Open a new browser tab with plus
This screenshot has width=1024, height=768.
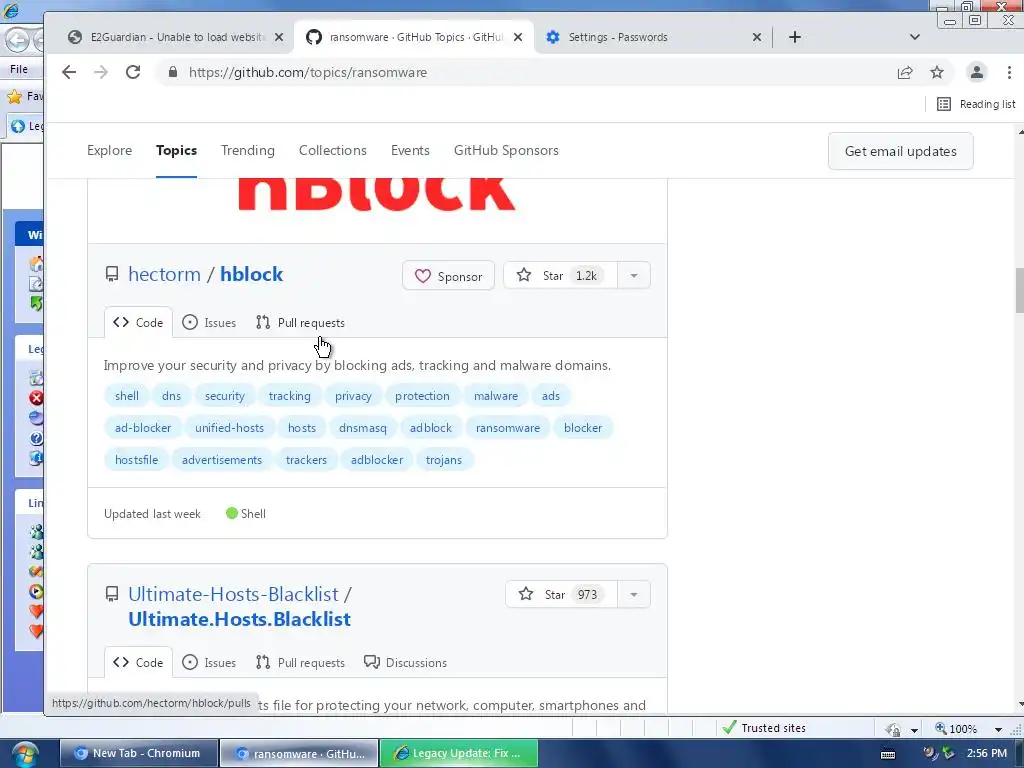coord(795,37)
